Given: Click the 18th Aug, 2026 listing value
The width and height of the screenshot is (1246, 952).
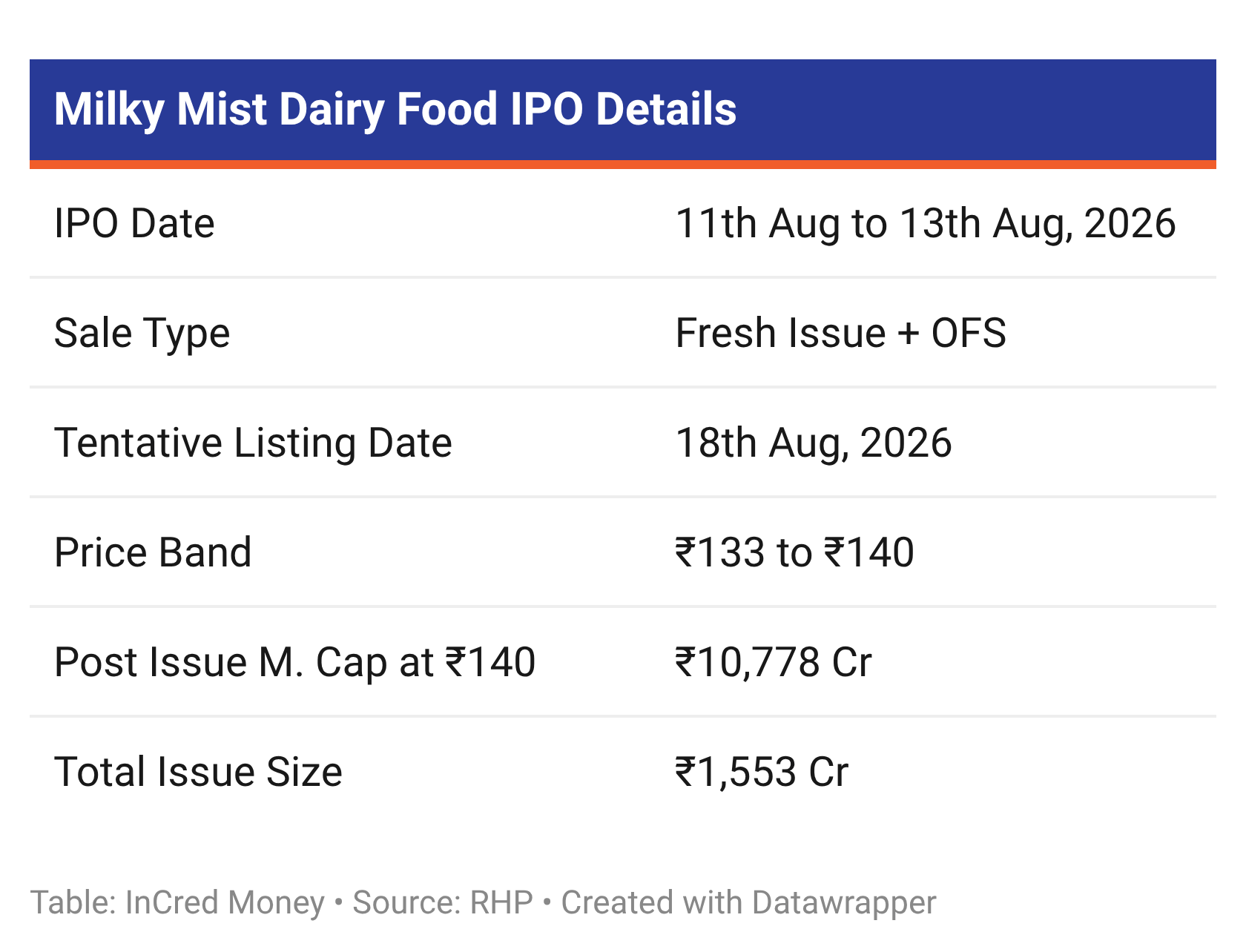Looking at the screenshot, I should [814, 443].
